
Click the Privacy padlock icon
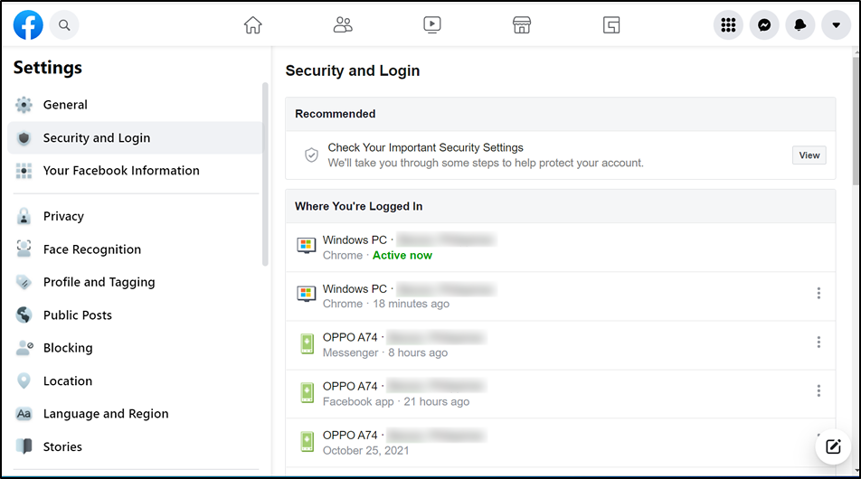pos(24,216)
